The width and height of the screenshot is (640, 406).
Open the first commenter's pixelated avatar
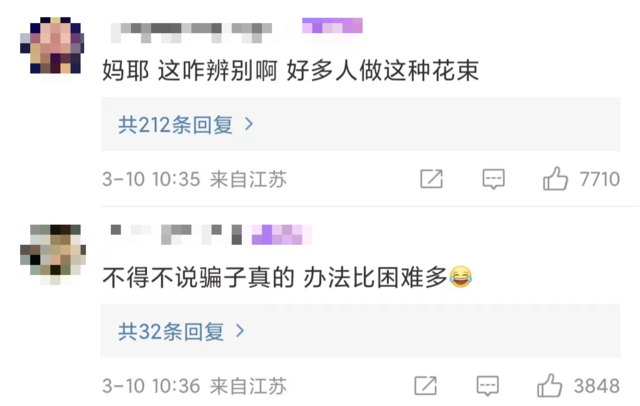pyautogui.click(x=52, y=45)
